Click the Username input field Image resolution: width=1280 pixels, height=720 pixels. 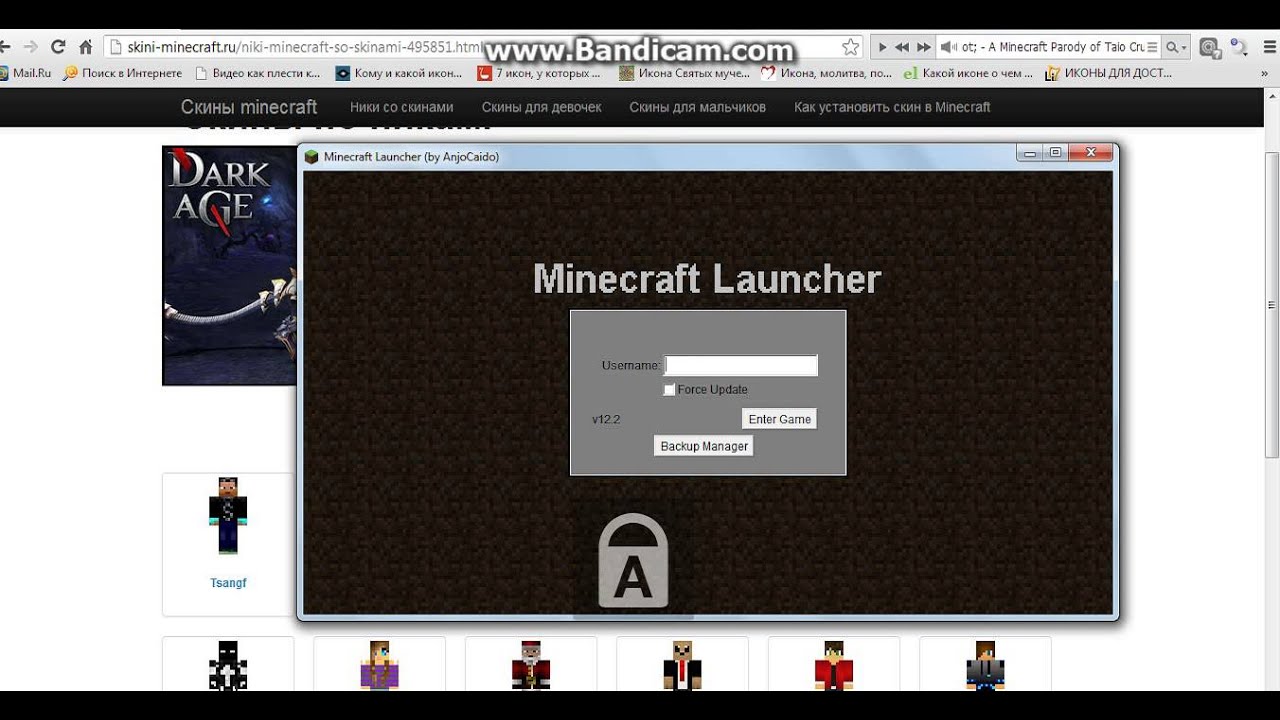(741, 365)
